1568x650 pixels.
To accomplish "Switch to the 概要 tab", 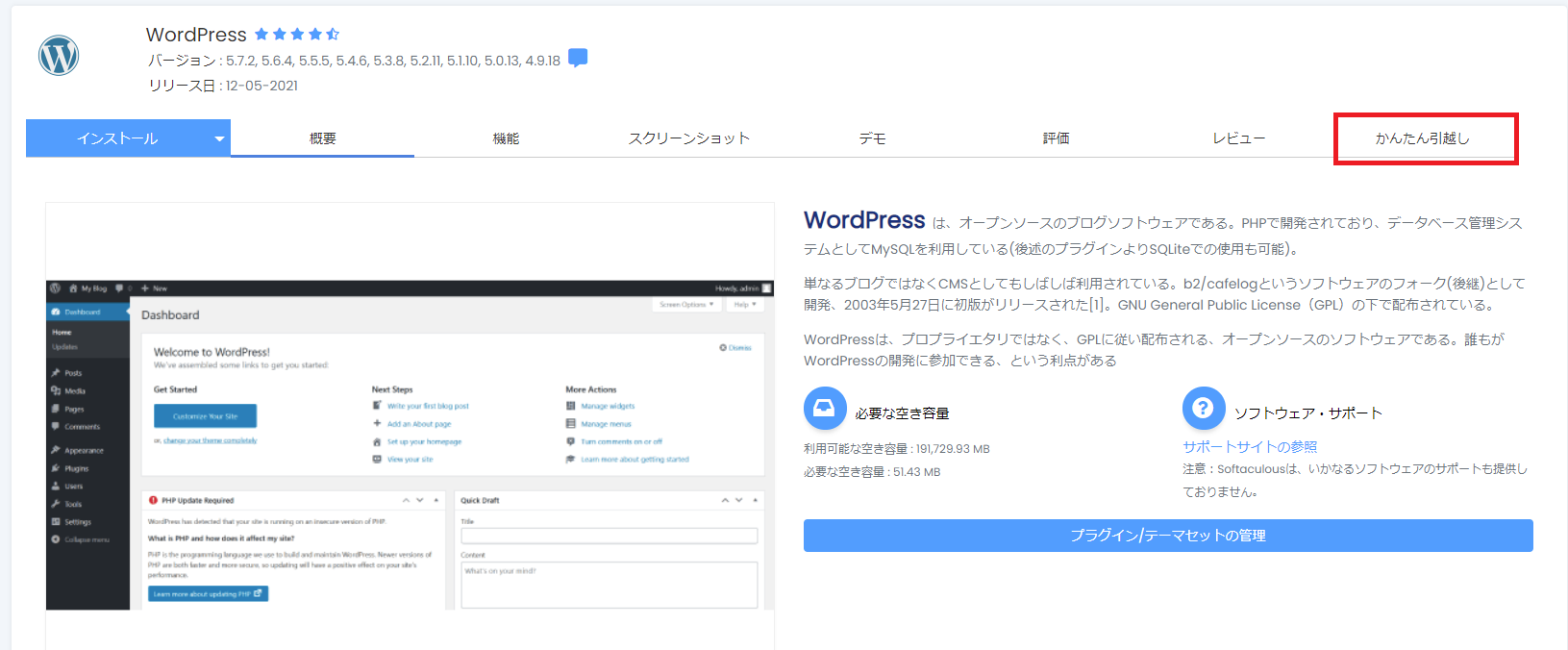I will pos(323,138).
